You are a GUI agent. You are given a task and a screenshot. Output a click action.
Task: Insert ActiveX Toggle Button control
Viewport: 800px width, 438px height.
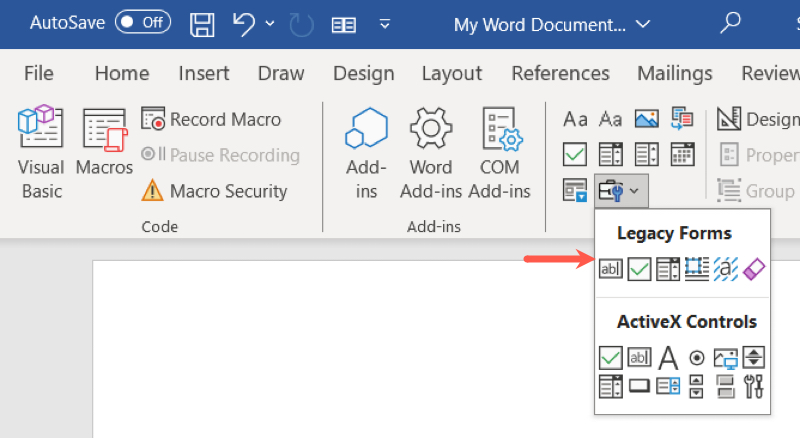click(x=725, y=386)
